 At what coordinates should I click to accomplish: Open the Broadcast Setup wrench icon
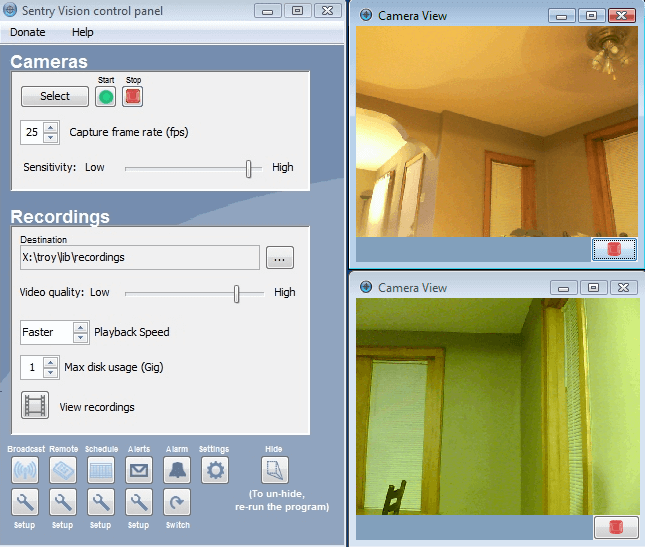(x=24, y=503)
